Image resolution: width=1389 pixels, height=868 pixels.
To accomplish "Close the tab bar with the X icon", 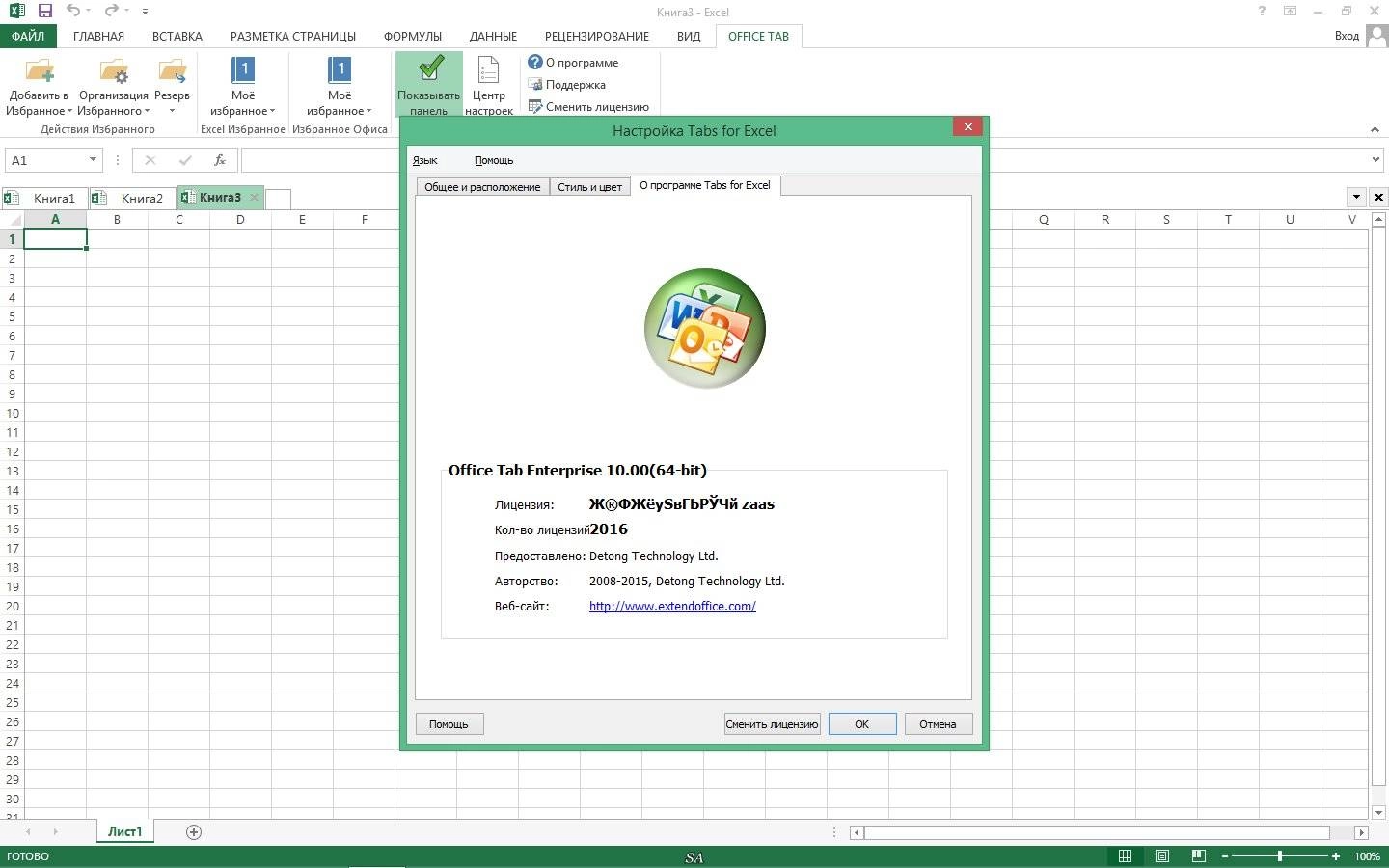I will pos(1378,197).
